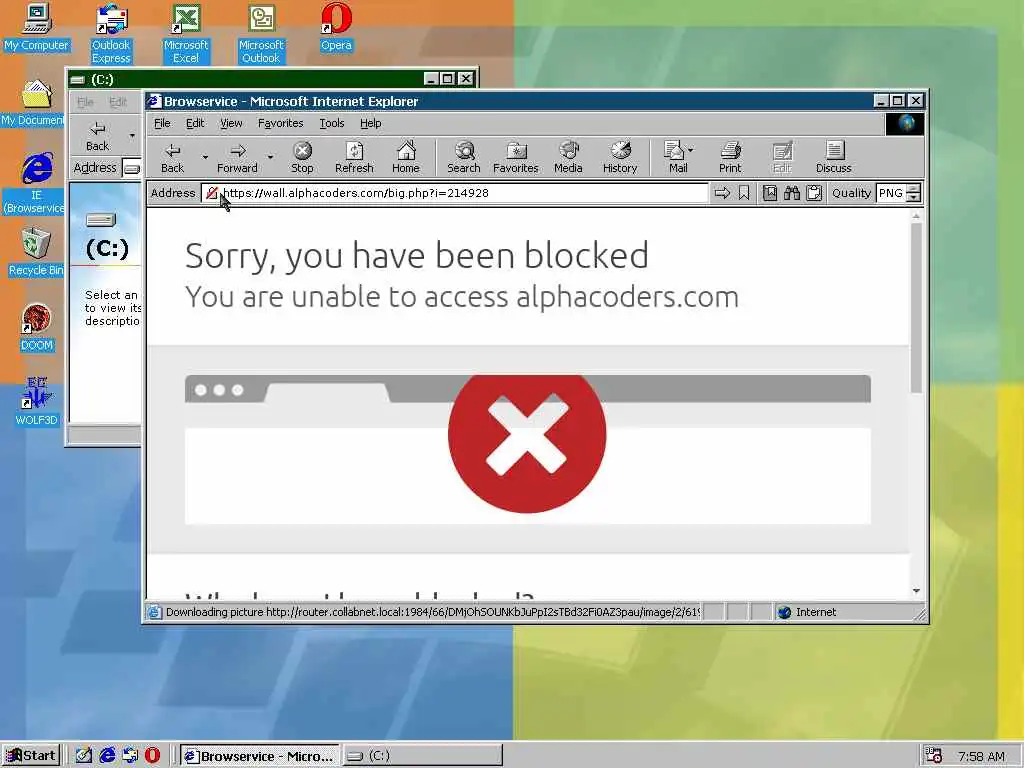Open the View menu
The image size is (1024, 768).
coord(231,123)
